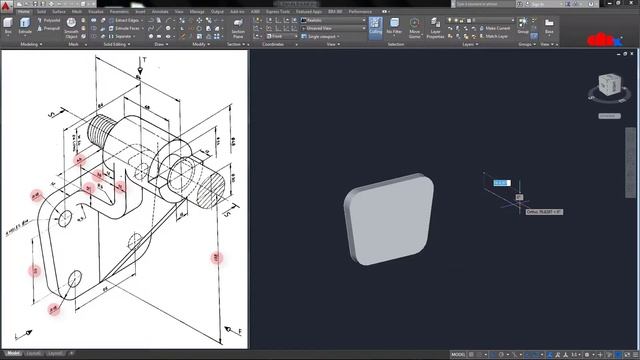The height and width of the screenshot is (360, 640).
Task: Click the No Filter selection tool
Action: point(394,27)
